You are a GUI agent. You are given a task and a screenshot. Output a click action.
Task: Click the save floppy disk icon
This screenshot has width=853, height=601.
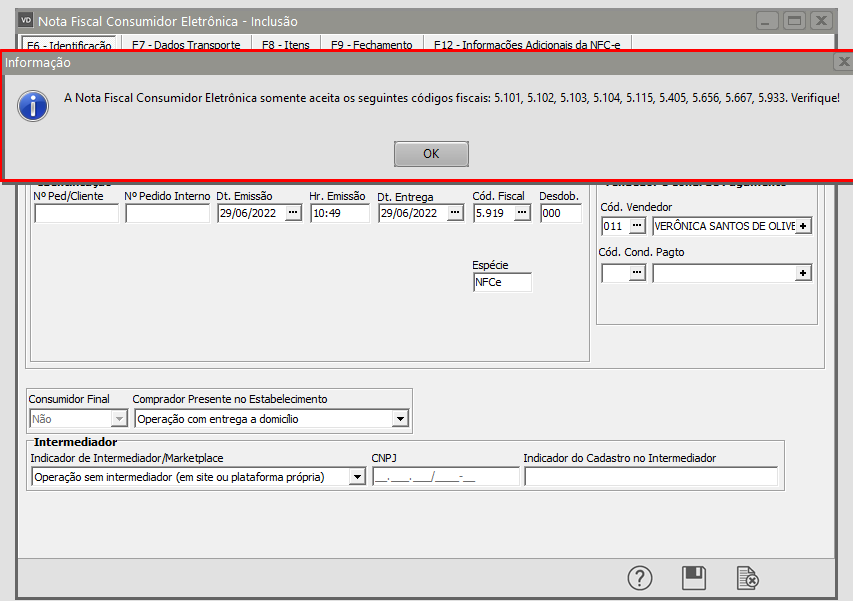point(694,578)
